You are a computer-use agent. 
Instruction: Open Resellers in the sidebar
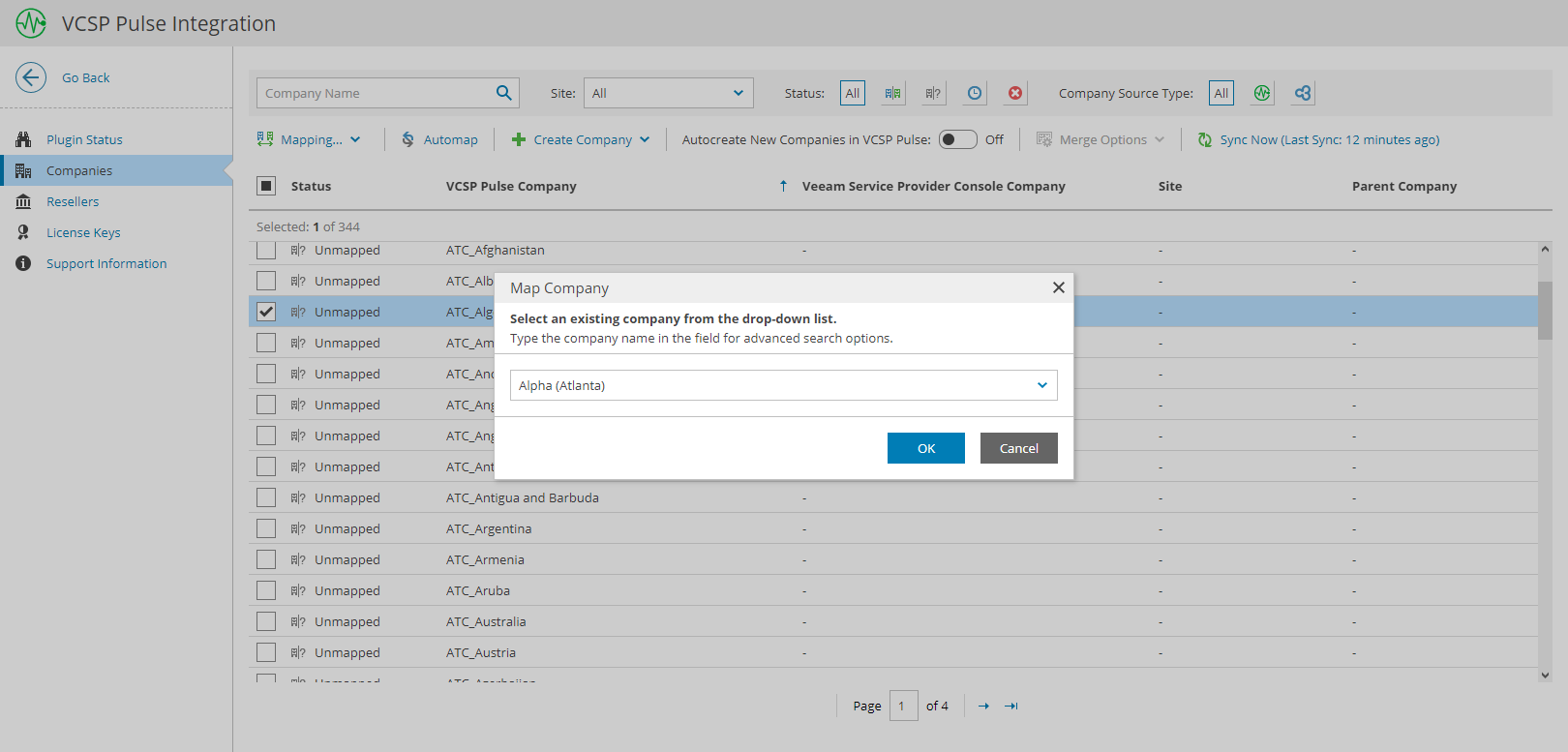73,201
